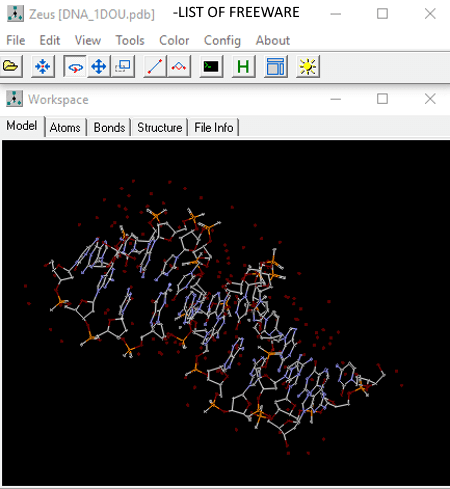The width and height of the screenshot is (450, 489).
Task: Open the Config menu
Action: (222, 40)
